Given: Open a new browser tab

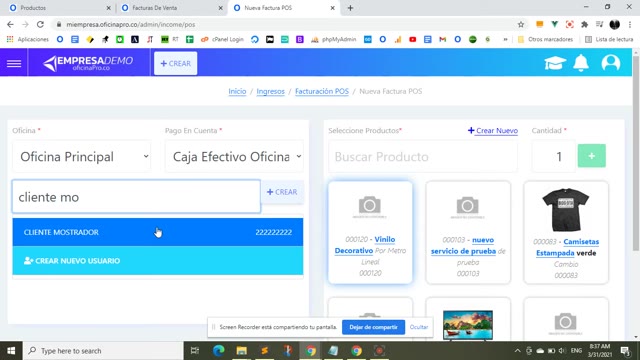Looking at the screenshot, I should pyautogui.click(x=350, y=8).
